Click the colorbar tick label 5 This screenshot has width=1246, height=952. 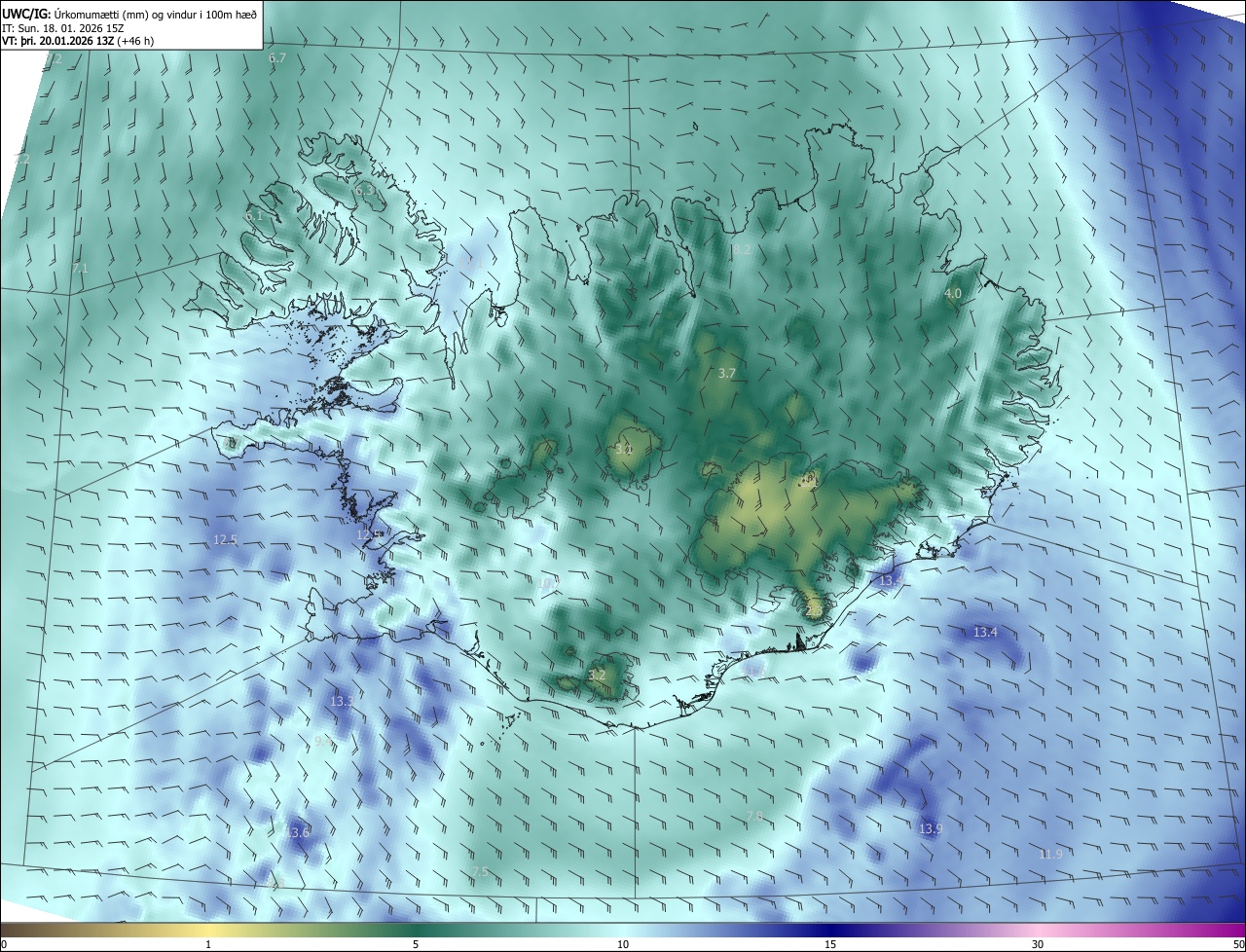pos(416,944)
